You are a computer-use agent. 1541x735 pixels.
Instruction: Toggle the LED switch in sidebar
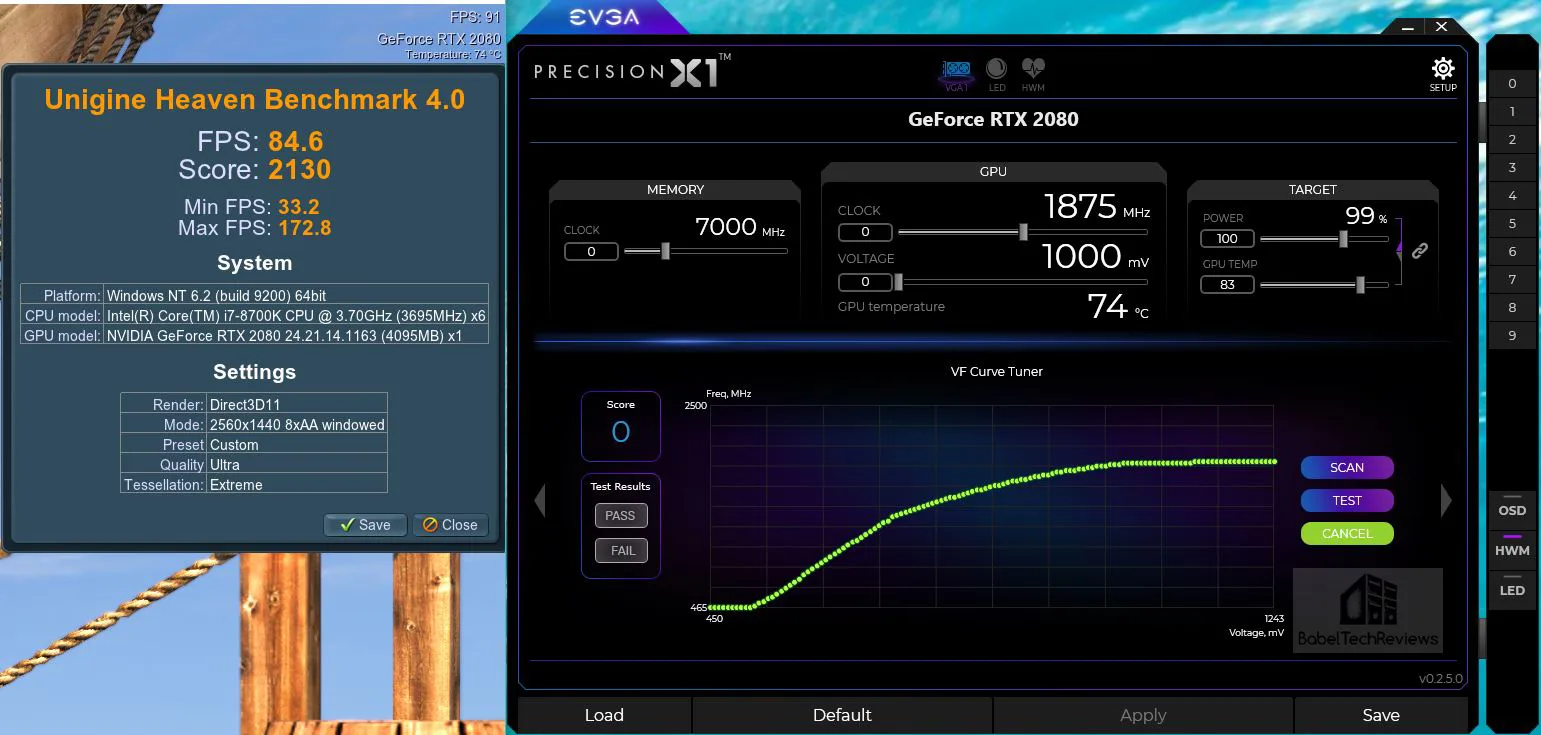pos(1512,588)
